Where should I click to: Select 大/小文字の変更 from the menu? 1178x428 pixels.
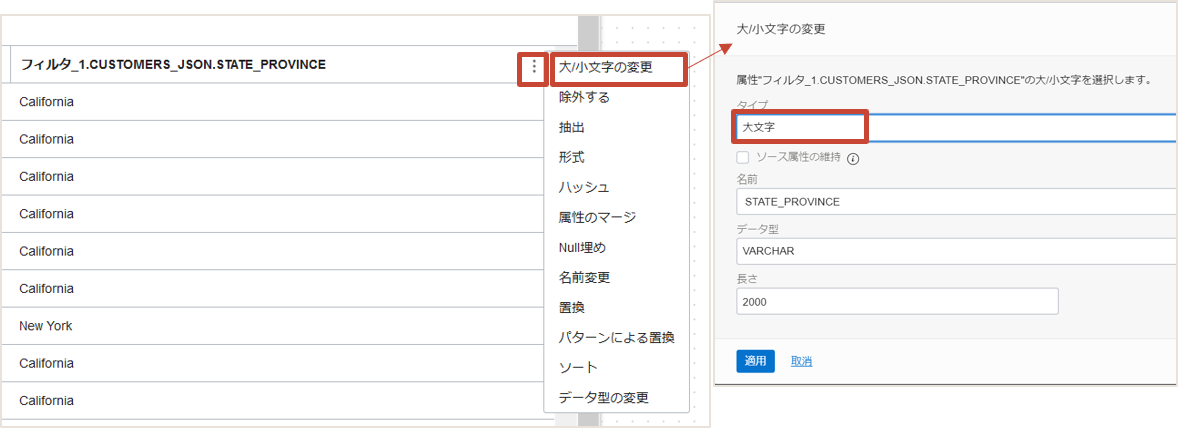click(x=605, y=68)
